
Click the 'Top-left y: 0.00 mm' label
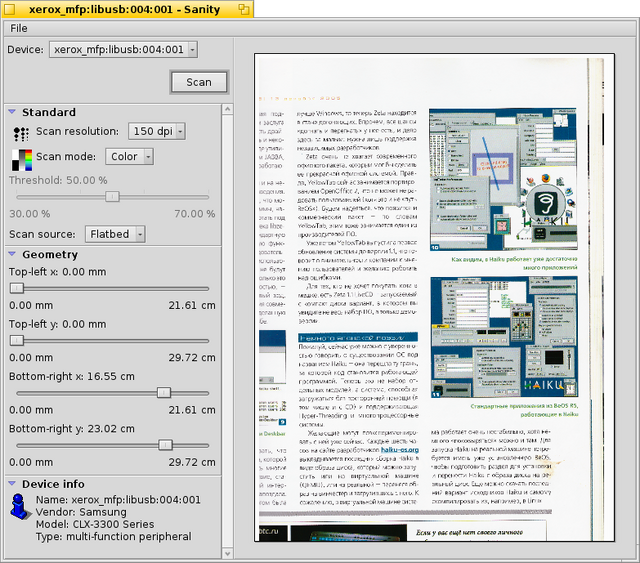point(58,324)
